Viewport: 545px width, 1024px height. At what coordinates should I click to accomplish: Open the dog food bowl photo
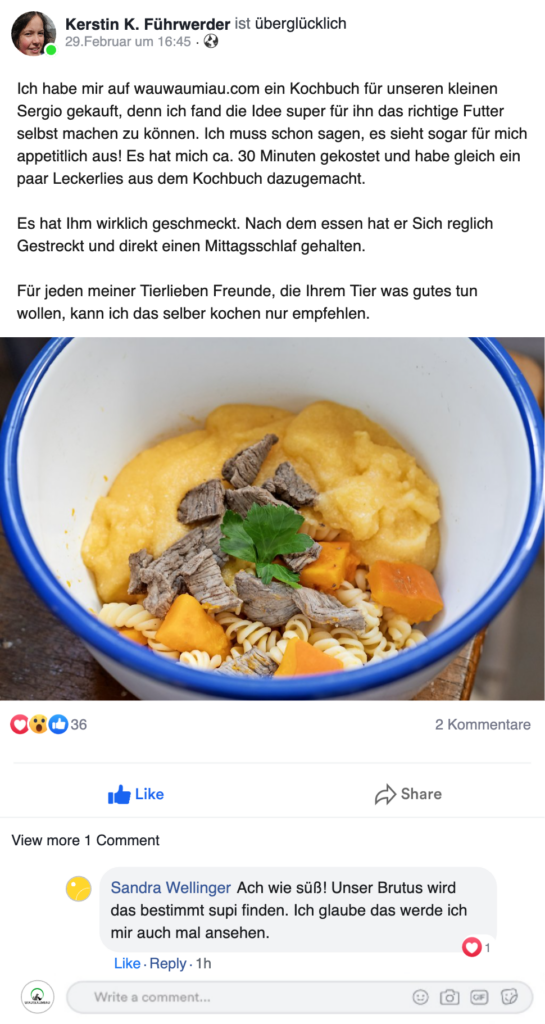pyautogui.click(x=272, y=519)
